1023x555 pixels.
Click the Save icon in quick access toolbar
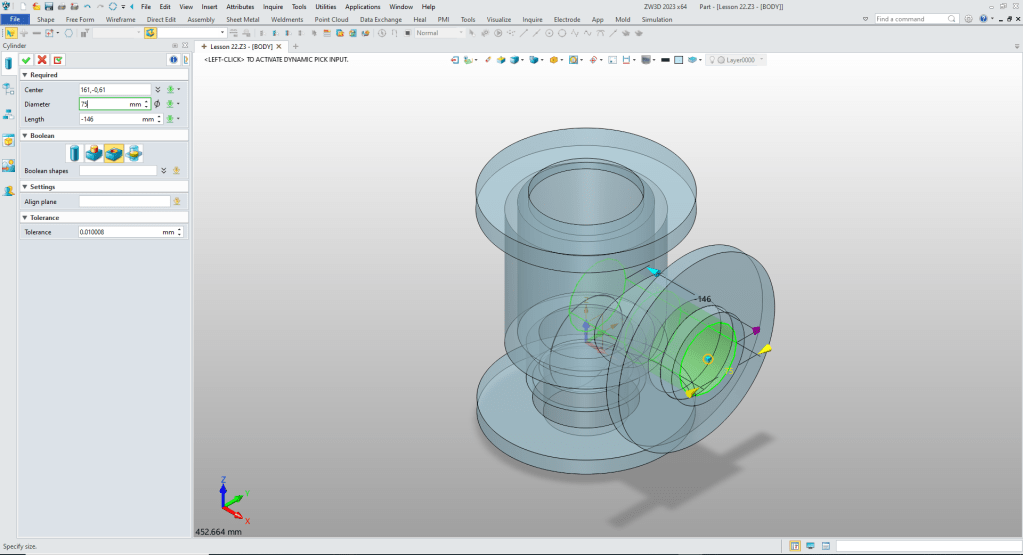(49, 7)
